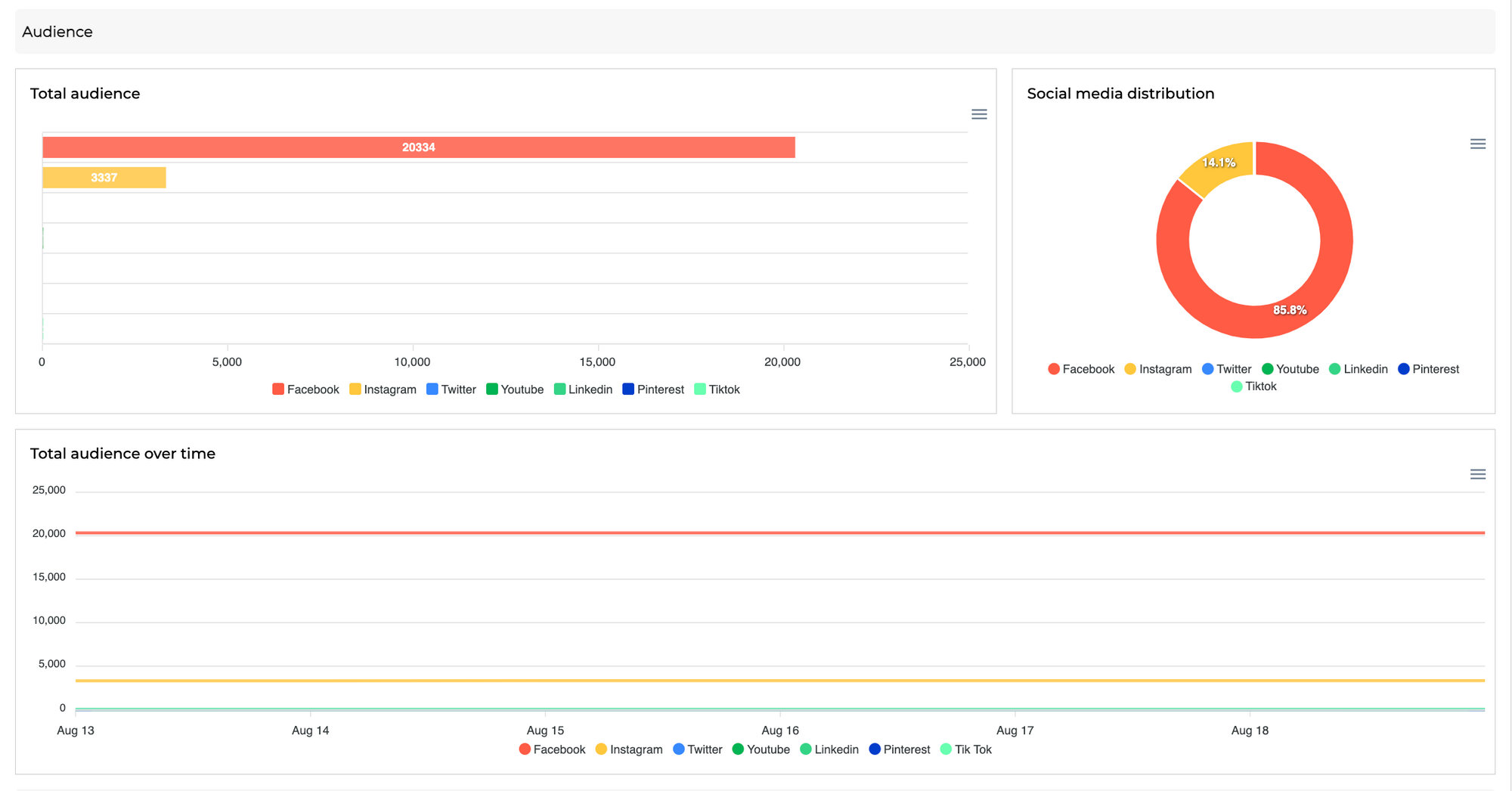This screenshot has height=791, width=1512.
Task: Toggle Facebook series in Total audience legend
Action: [305, 389]
